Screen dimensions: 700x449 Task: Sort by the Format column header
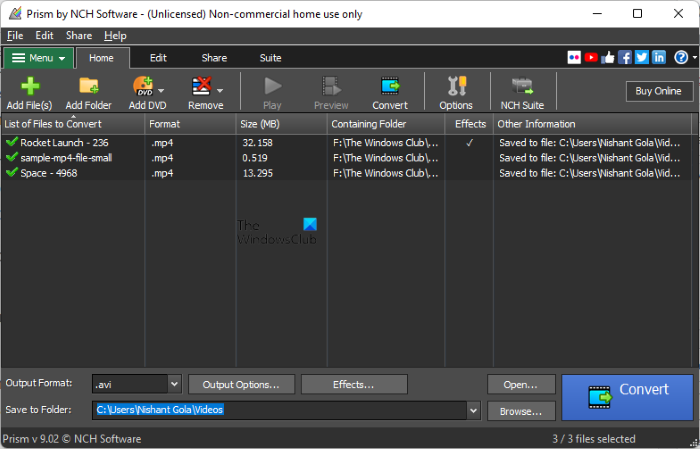tap(190, 124)
